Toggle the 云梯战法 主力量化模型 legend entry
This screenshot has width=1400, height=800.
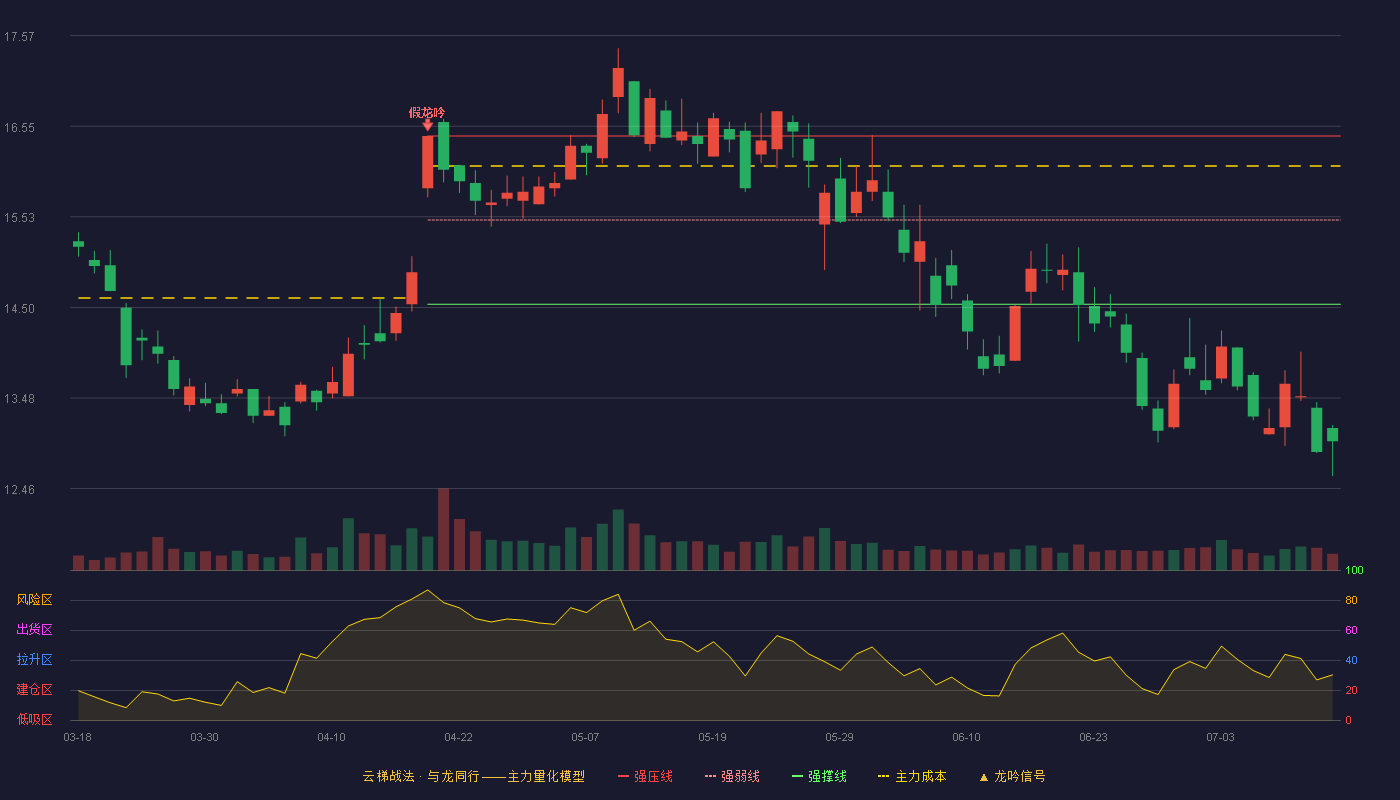[473, 776]
